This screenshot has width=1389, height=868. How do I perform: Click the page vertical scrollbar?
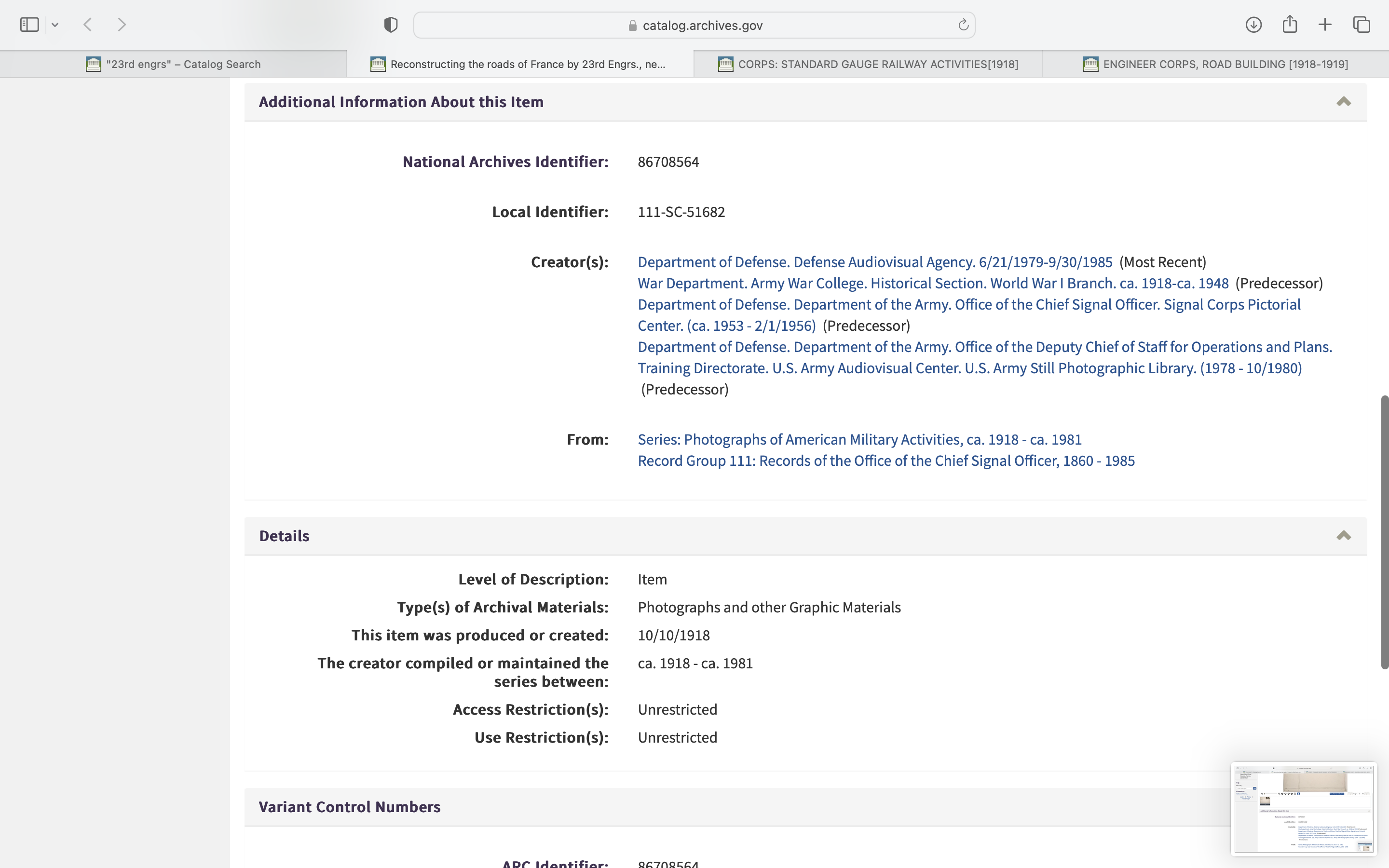(x=1384, y=531)
